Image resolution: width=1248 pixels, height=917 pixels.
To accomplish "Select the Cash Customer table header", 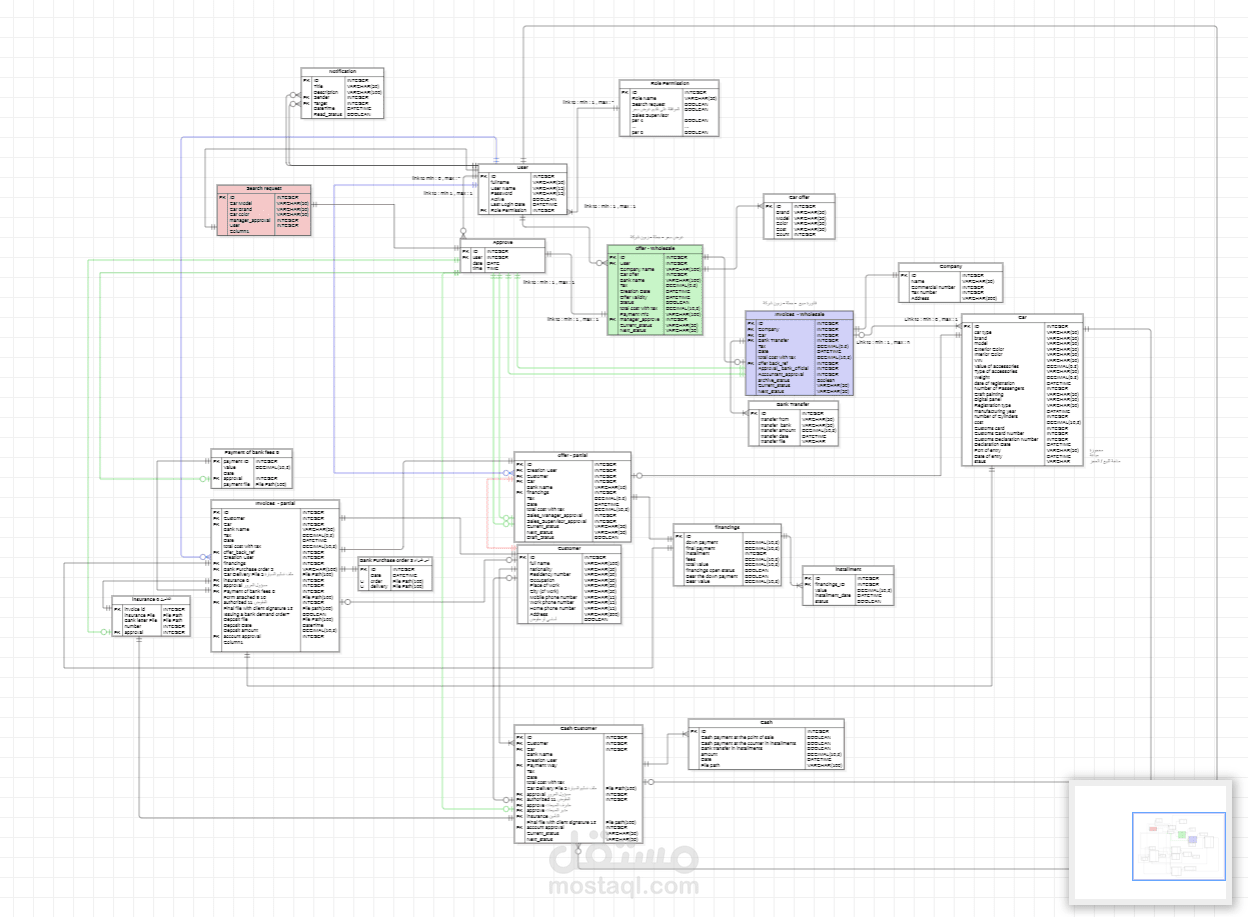I will point(578,729).
